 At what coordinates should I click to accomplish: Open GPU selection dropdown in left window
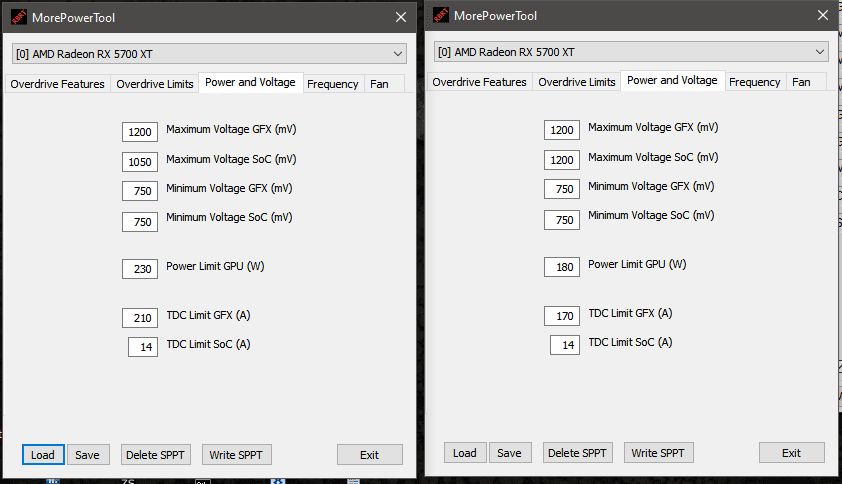pyautogui.click(x=209, y=54)
